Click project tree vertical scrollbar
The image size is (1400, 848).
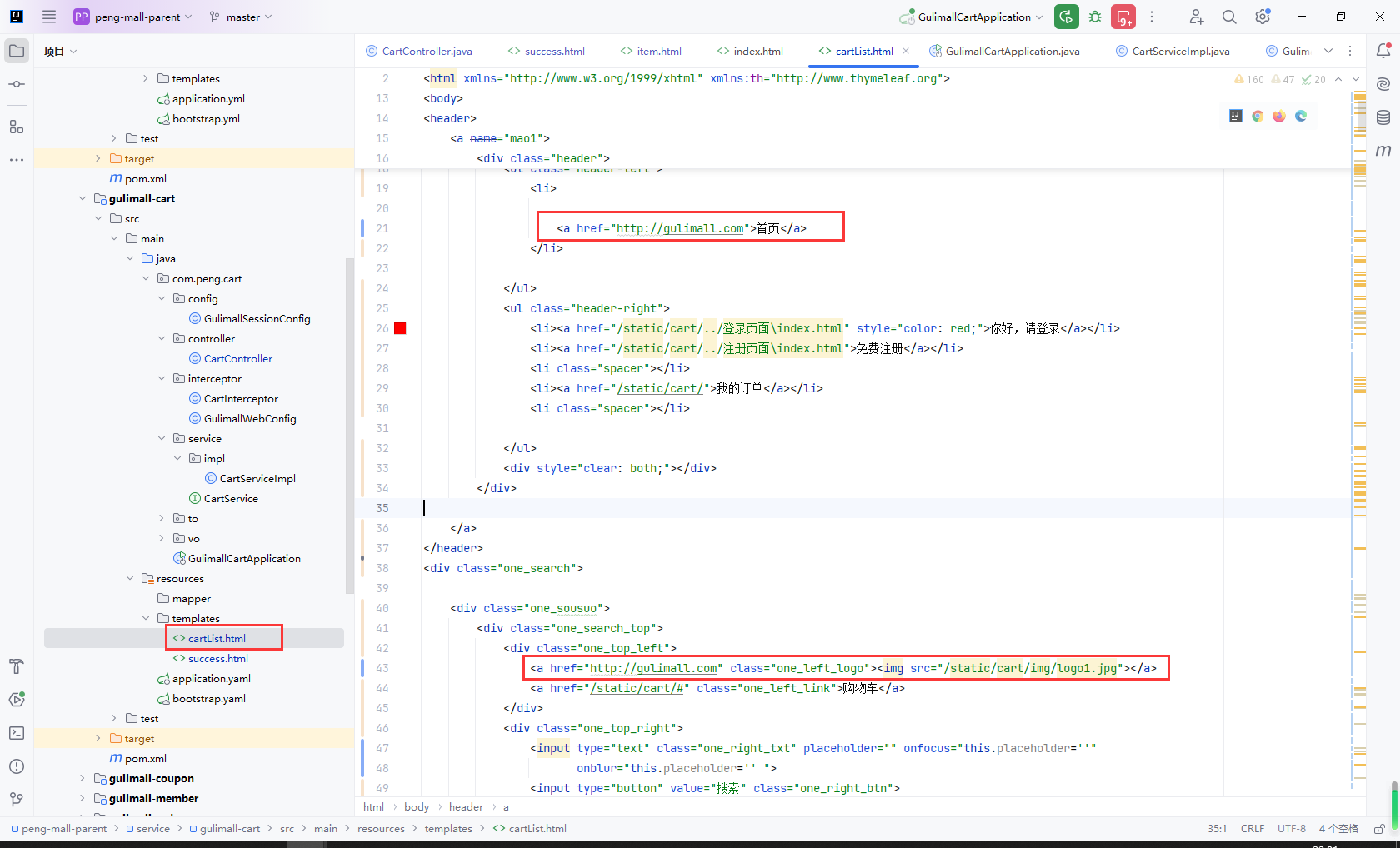350,425
